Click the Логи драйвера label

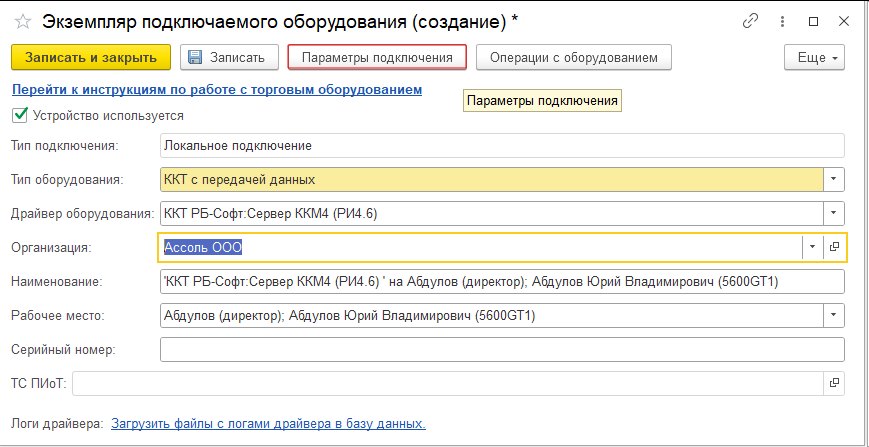(x=58, y=424)
